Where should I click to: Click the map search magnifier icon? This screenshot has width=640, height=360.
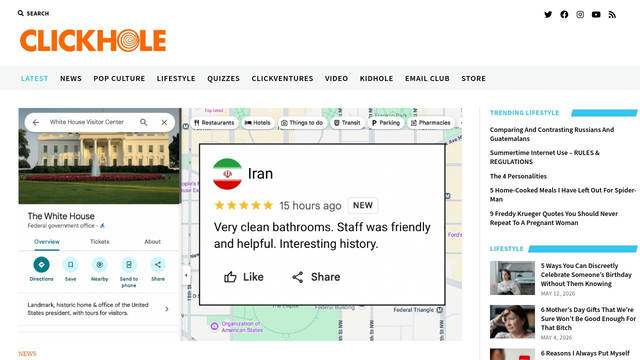[x=144, y=122]
